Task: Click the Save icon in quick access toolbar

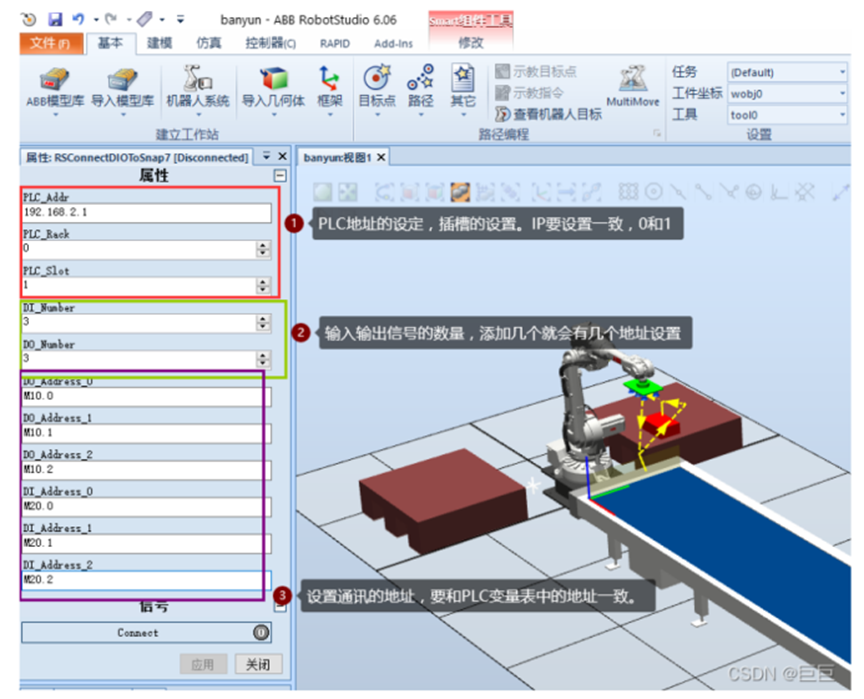Action: point(55,19)
